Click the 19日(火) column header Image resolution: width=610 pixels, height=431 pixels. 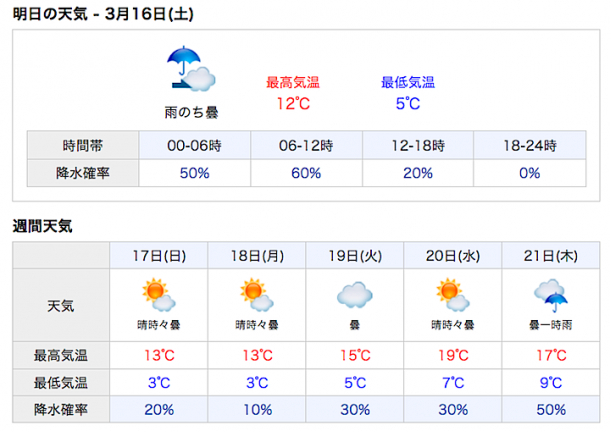pyautogui.click(x=355, y=256)
